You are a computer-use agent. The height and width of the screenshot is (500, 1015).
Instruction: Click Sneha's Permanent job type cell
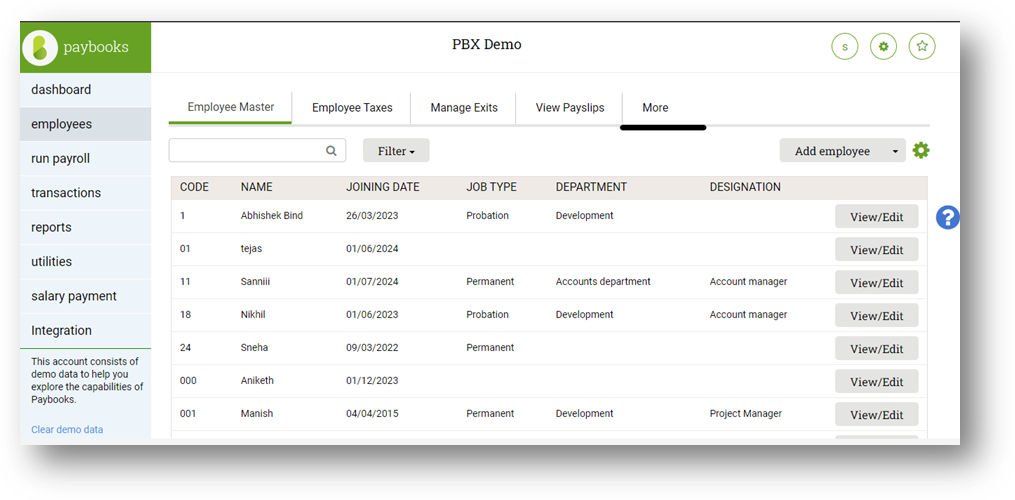point(490,348)
